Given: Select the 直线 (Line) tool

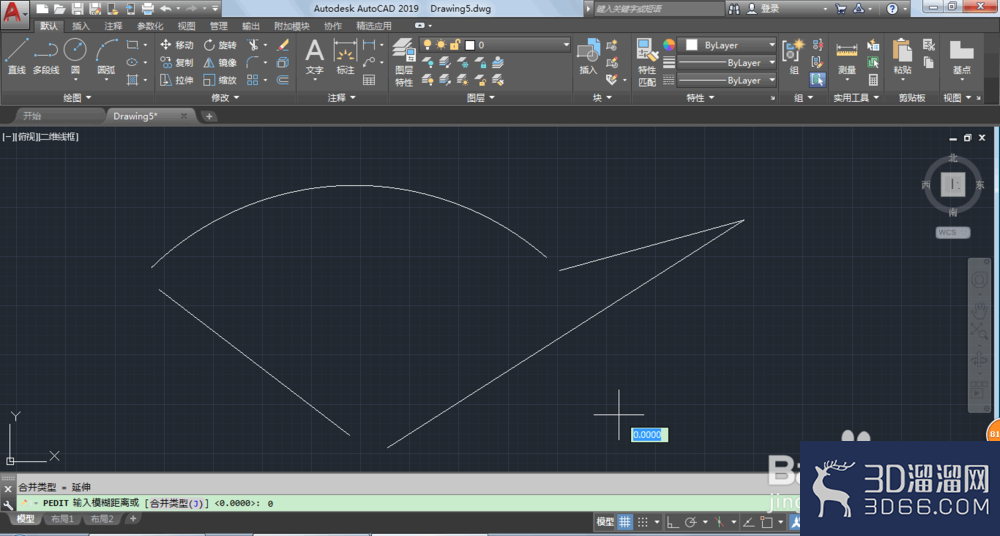Looking at the screenshot, I should [17, 56].
